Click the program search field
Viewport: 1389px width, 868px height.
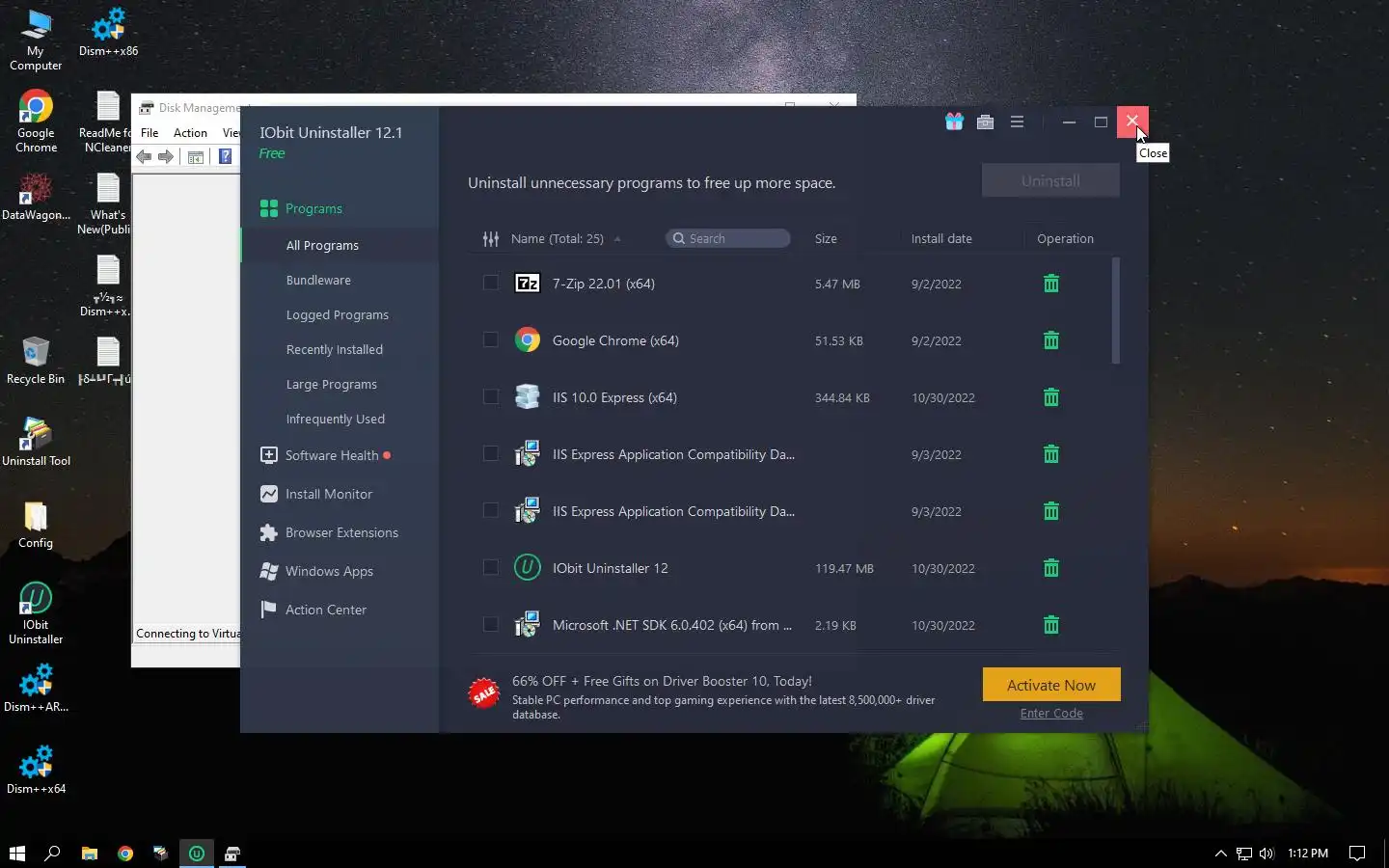[728, 238]
